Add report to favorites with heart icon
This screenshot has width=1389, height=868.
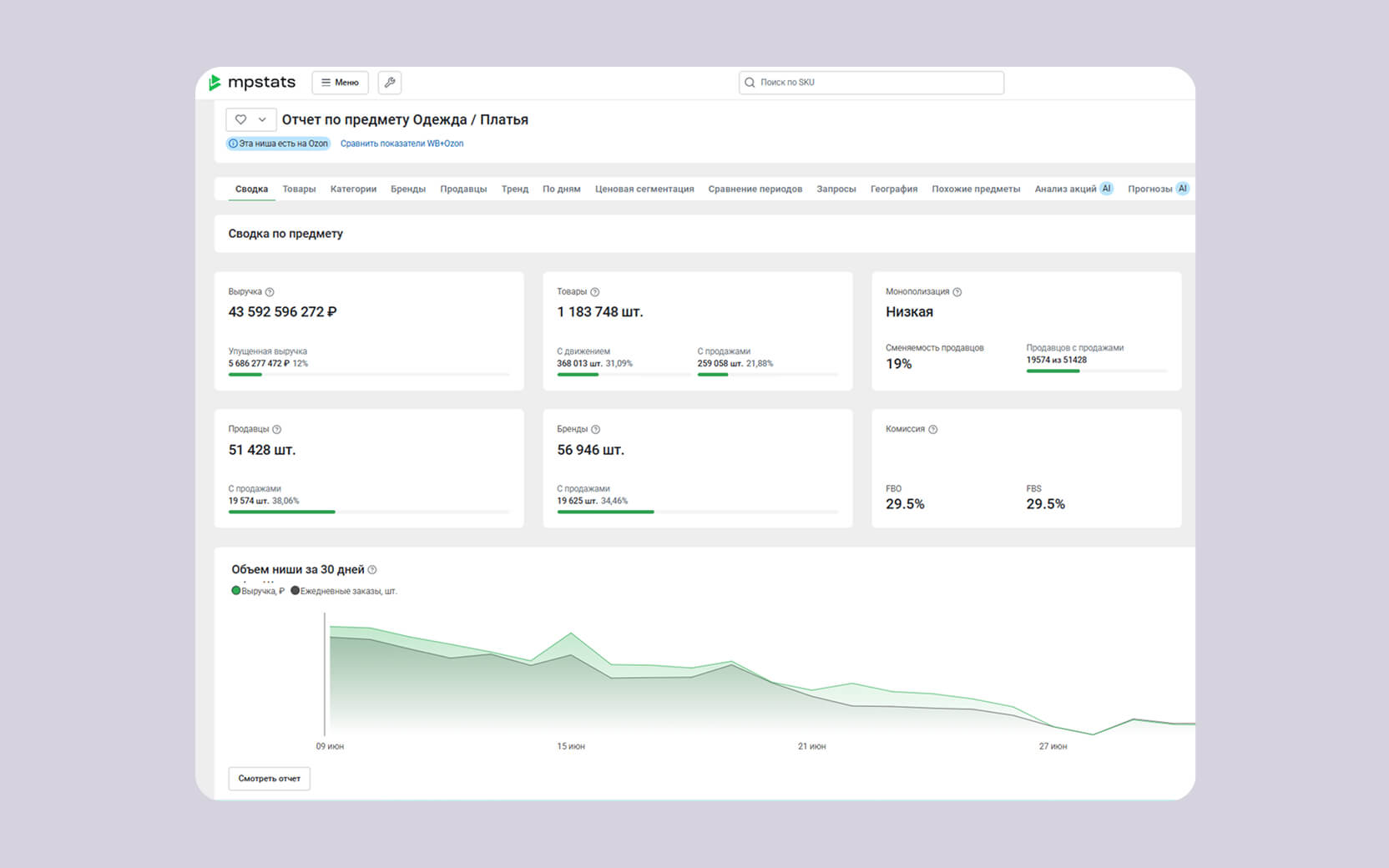240,119
